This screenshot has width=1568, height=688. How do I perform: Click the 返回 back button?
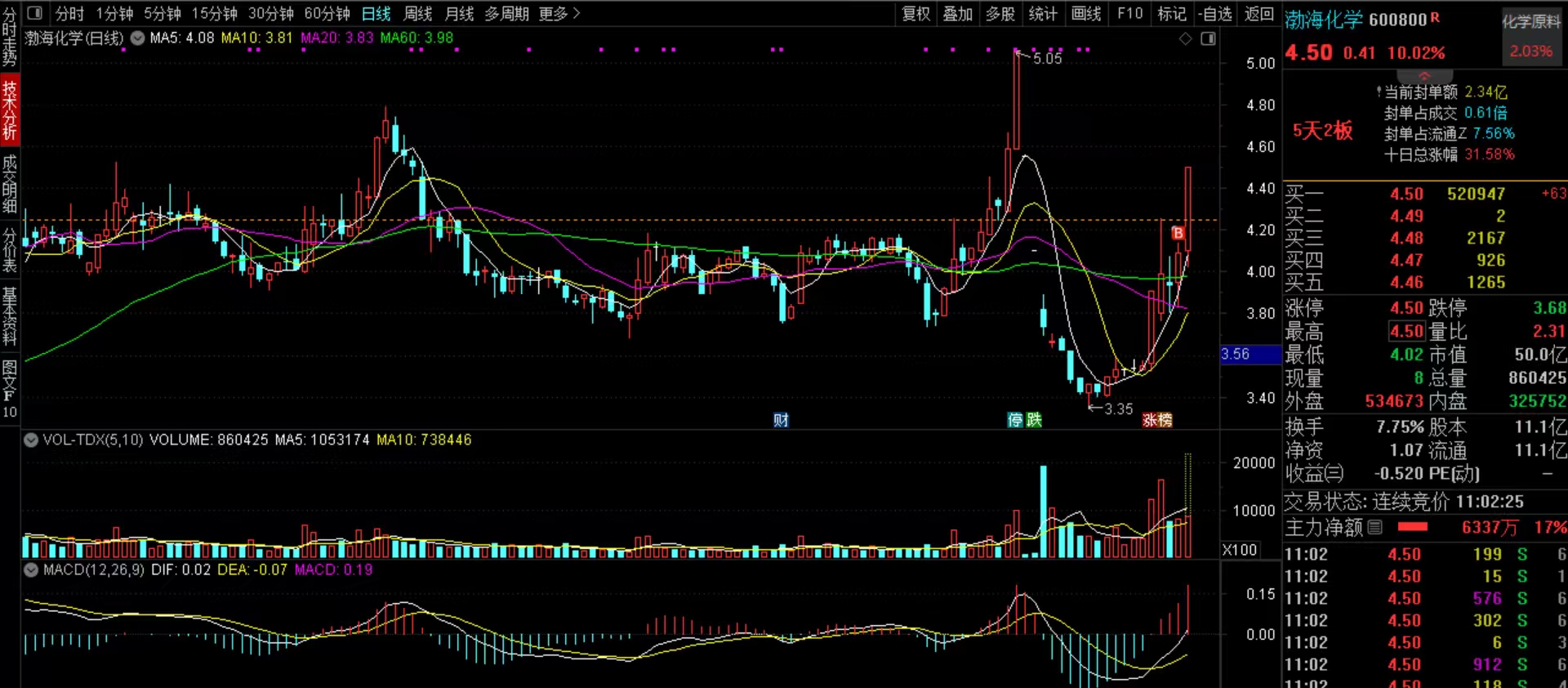point(1258,13)
